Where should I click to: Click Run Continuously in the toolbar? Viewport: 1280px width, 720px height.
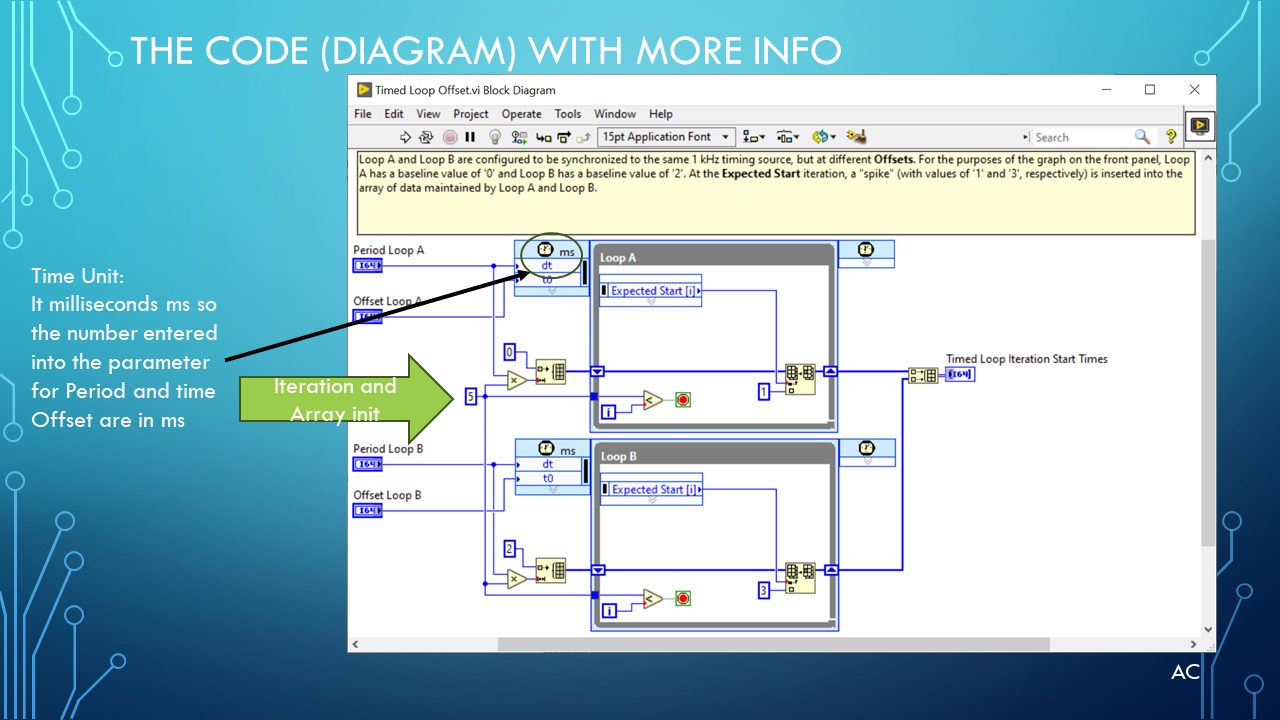click(x=426, y=137)
